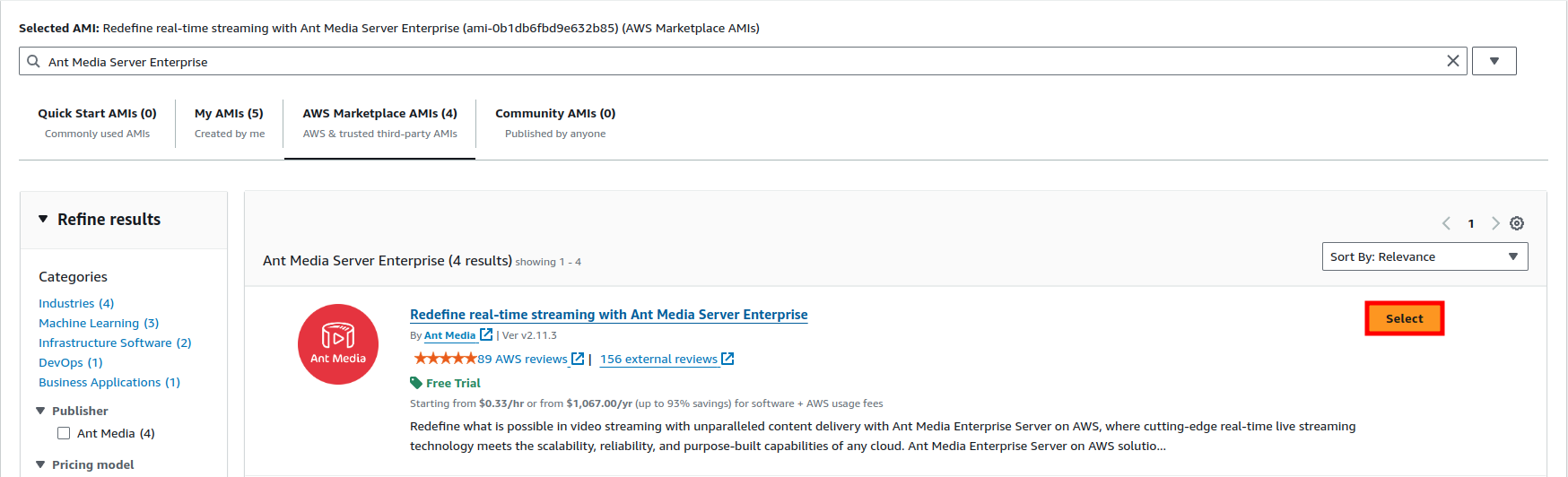
Task: Click the Categories heading
Action: point(73,277)
